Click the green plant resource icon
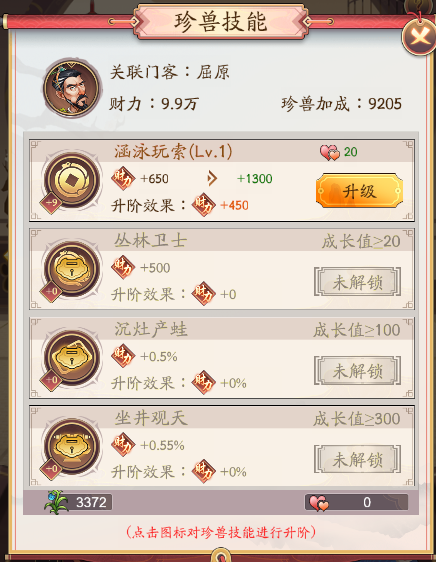This screenshot has width=436, height=562. [56, 502]
